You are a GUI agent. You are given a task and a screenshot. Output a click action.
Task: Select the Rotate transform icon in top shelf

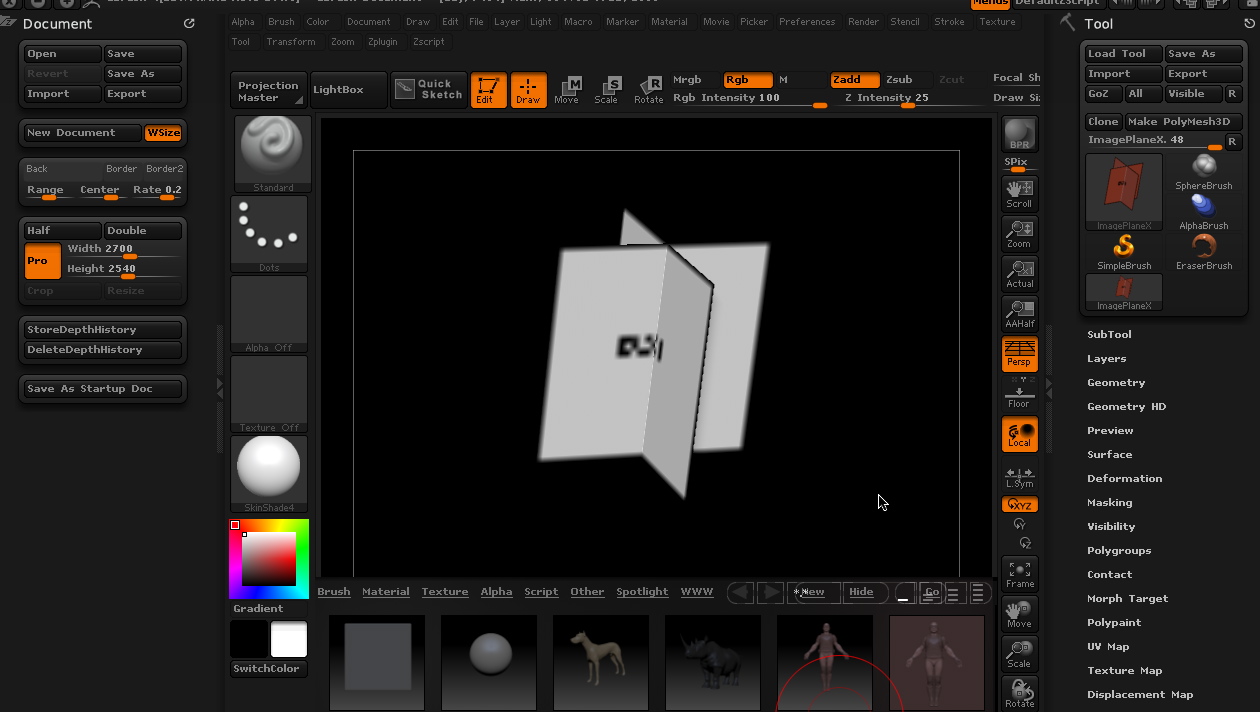(x=648, y=90)
